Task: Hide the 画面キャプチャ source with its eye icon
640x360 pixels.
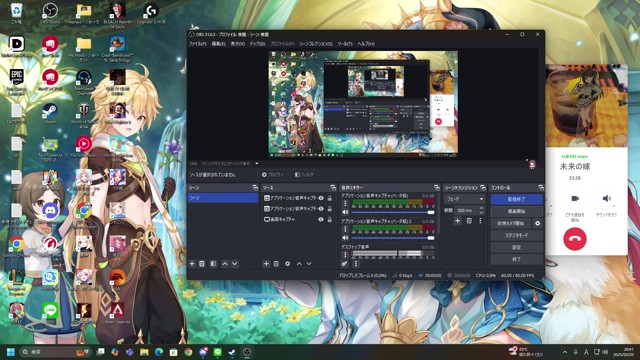Action: [321, 219]
